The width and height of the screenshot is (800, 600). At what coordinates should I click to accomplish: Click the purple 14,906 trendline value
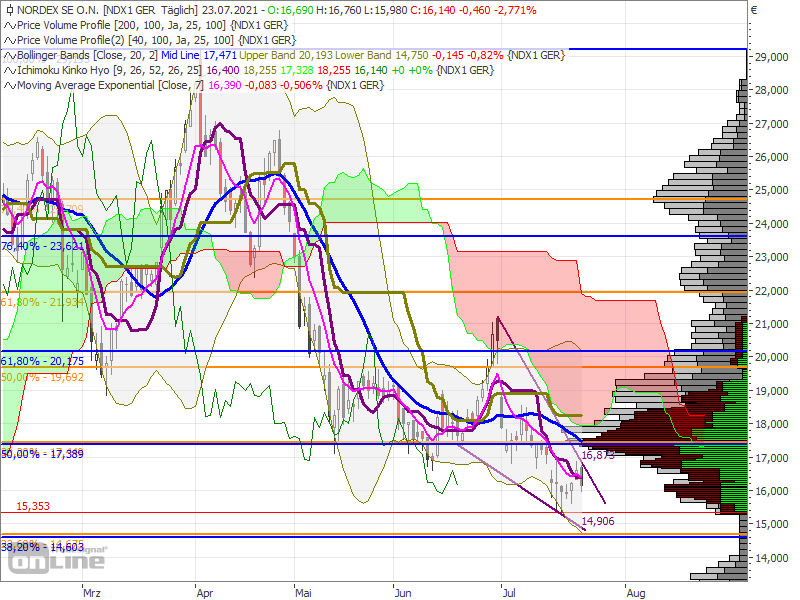[598, 521]
